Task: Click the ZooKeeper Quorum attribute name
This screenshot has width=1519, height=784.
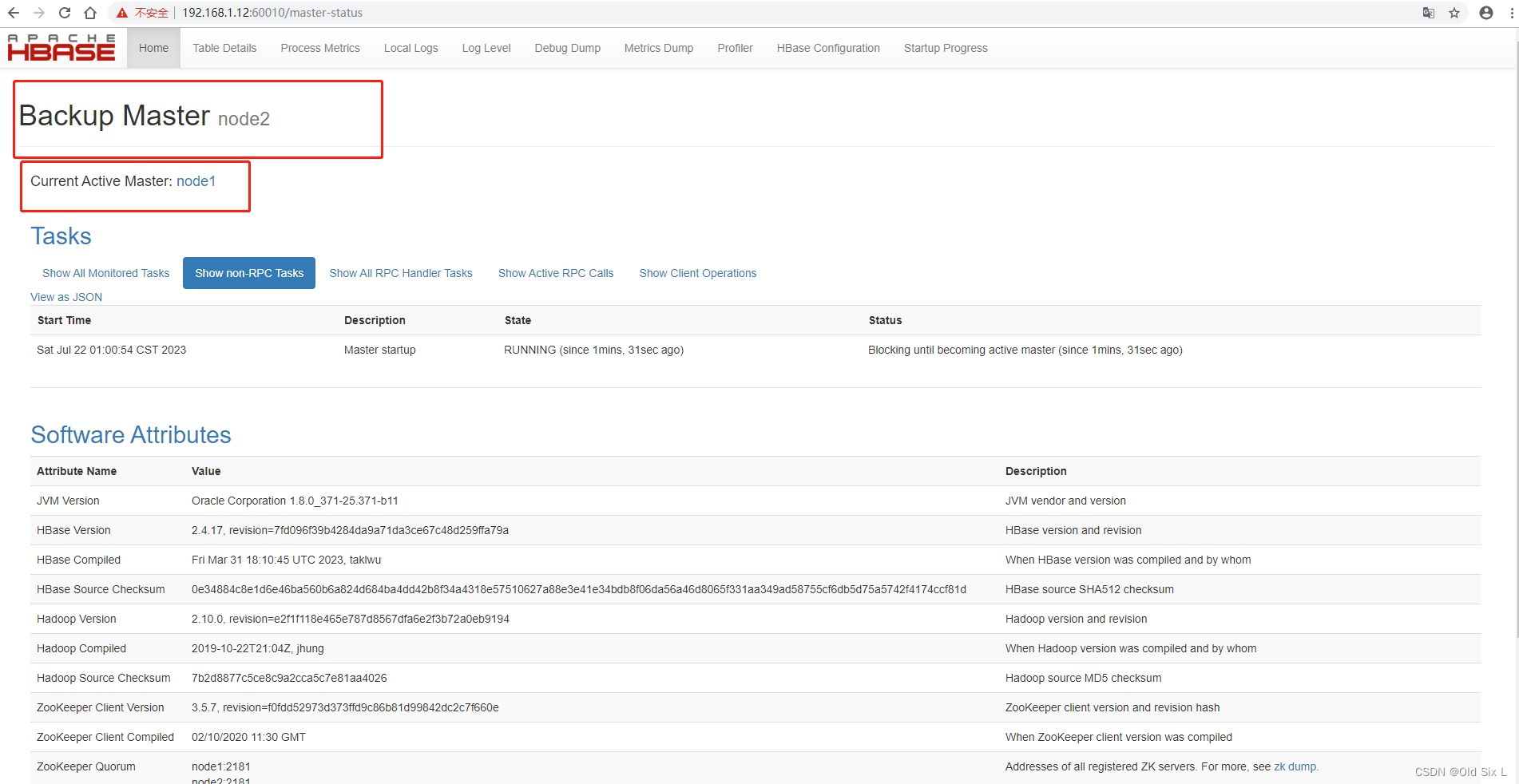Action: (x=86, y=766)
